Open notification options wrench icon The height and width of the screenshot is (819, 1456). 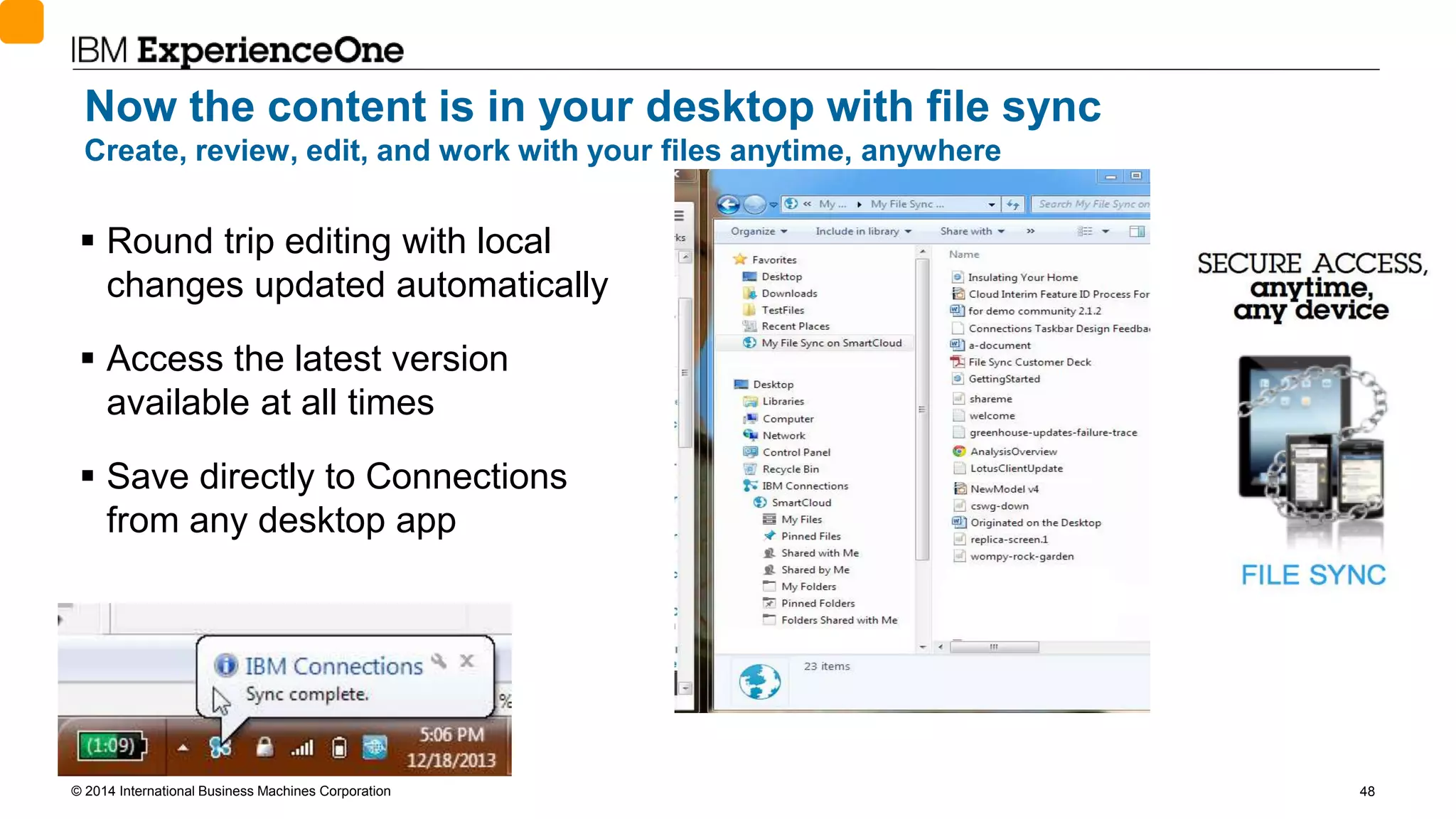tap(439, 661)
